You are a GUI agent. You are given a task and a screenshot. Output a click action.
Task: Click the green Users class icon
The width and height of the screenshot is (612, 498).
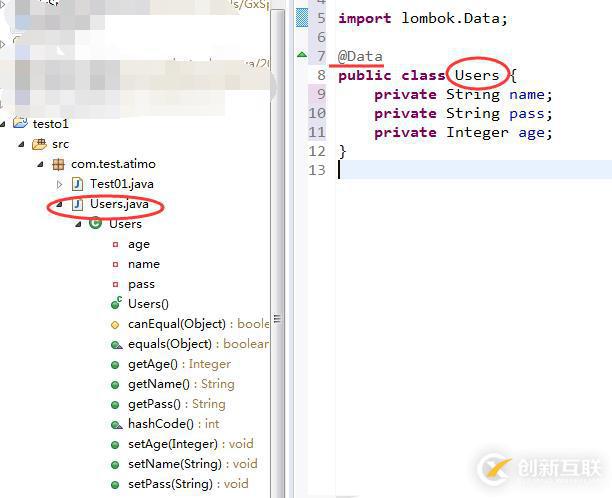[96, 224]
